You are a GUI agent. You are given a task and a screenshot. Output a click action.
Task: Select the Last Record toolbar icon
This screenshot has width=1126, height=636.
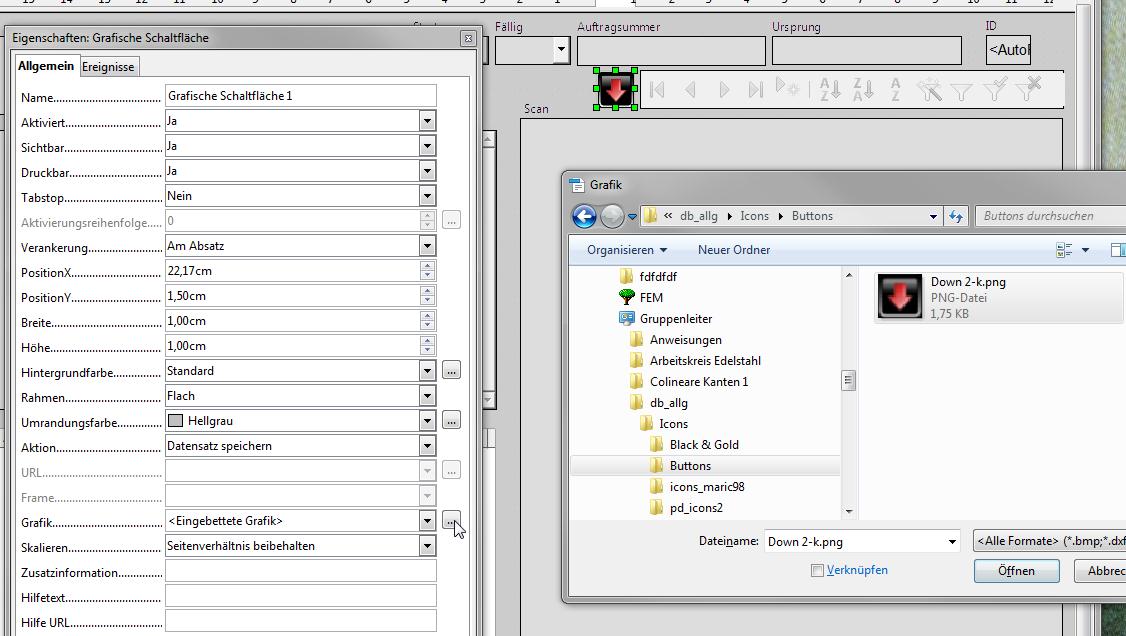(x=755, y=88)
